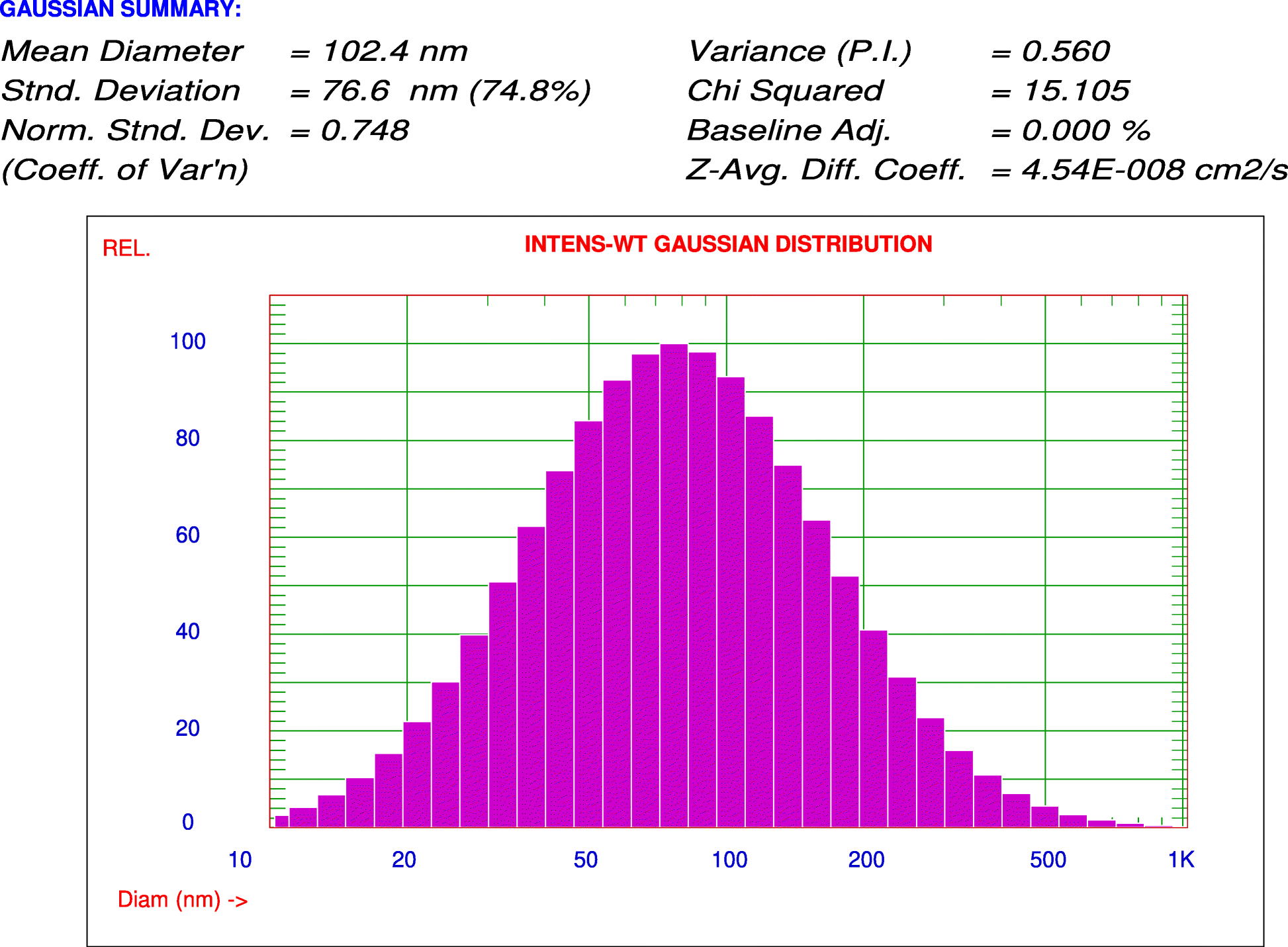
Task: Select the Stnd. Deviation label
Action: coord(121,91)
